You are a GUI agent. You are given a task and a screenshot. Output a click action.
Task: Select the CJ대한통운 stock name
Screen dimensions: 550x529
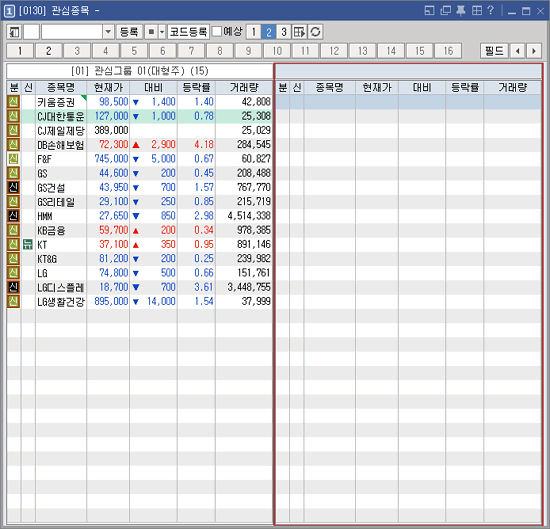coord(61,116)
